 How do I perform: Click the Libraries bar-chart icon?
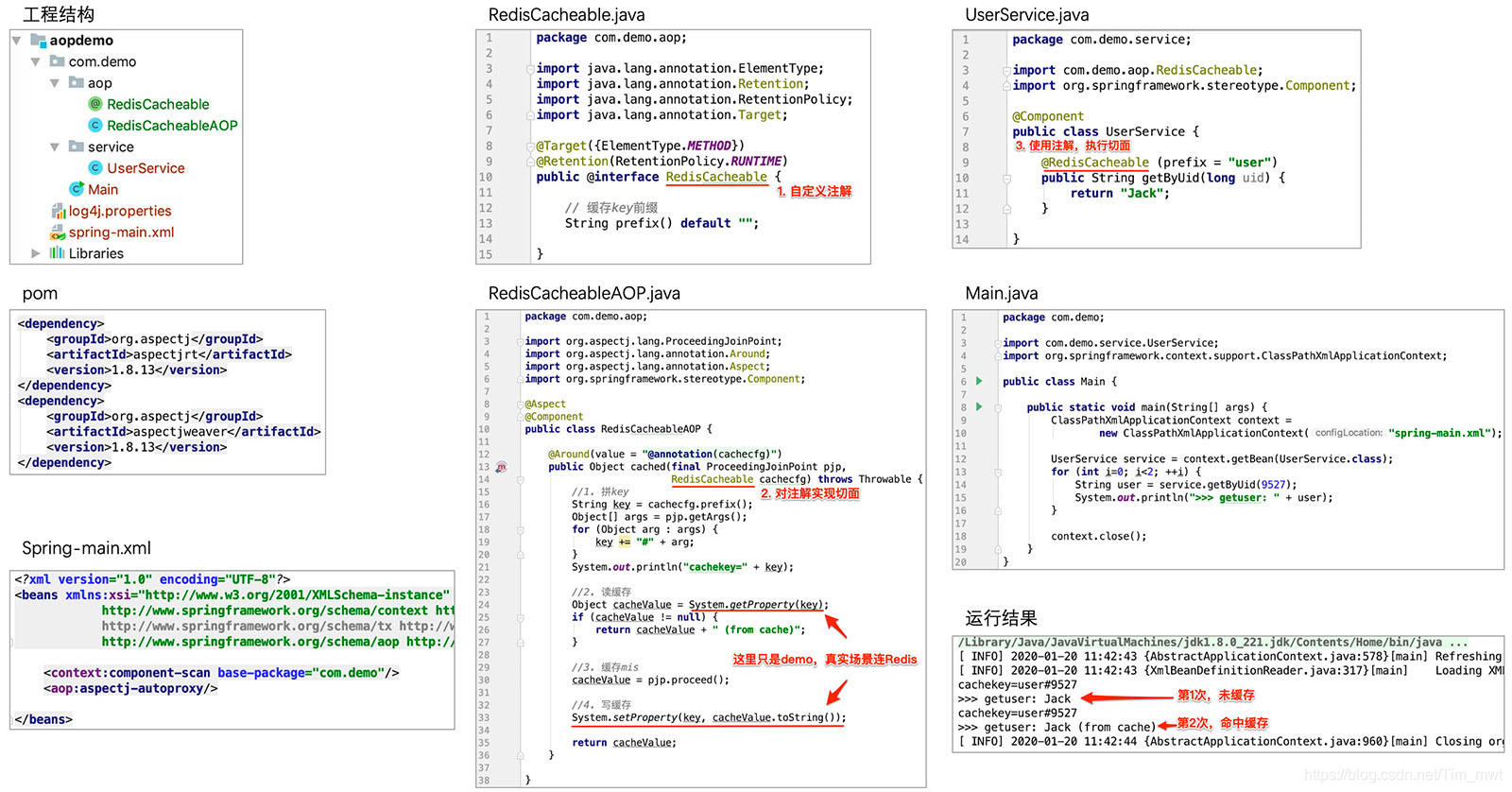(58, 253)
